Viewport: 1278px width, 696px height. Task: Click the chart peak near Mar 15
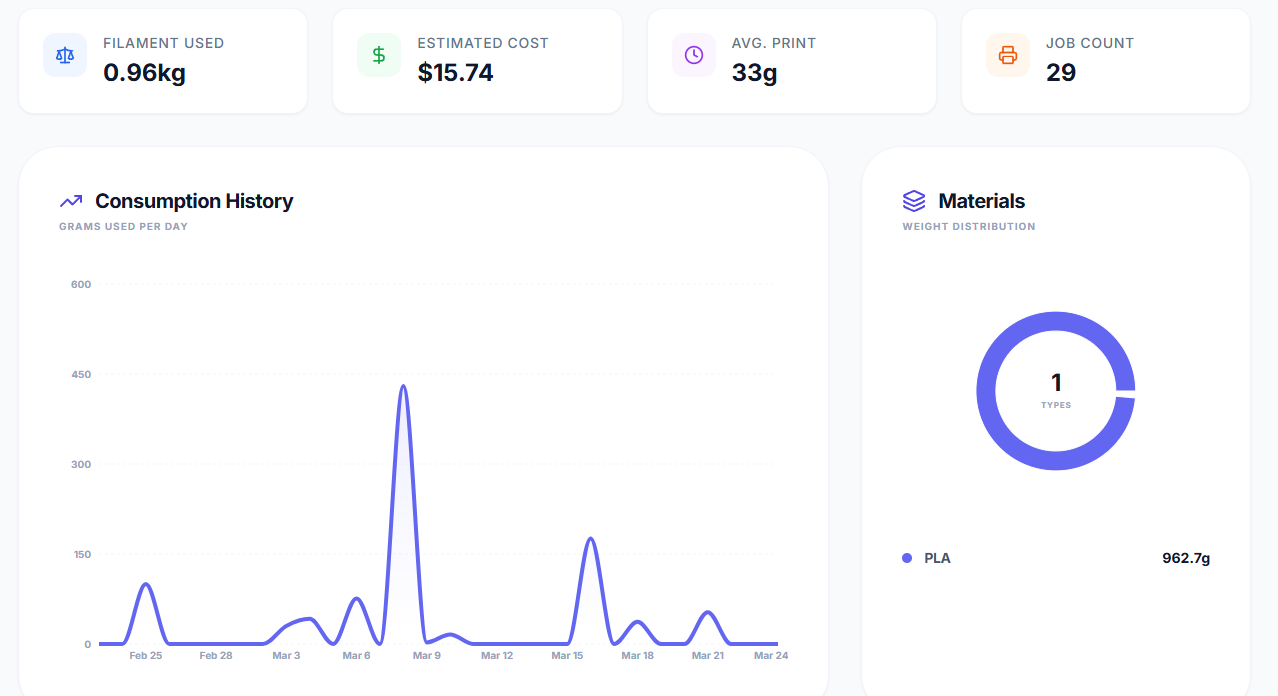click(590, 539)
